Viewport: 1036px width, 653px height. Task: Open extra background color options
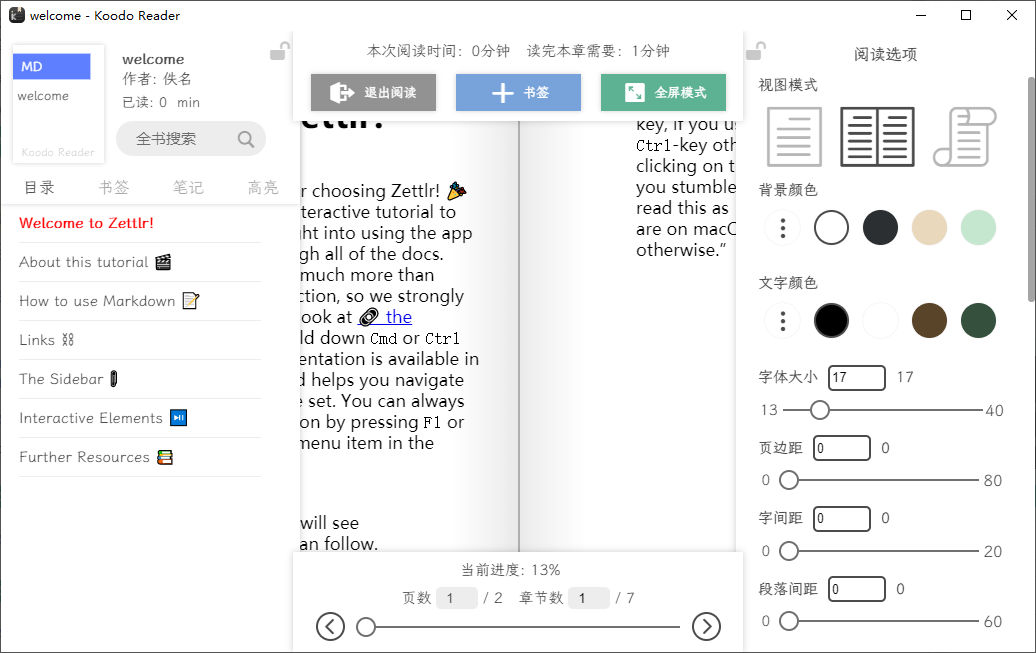click(782, 228)
